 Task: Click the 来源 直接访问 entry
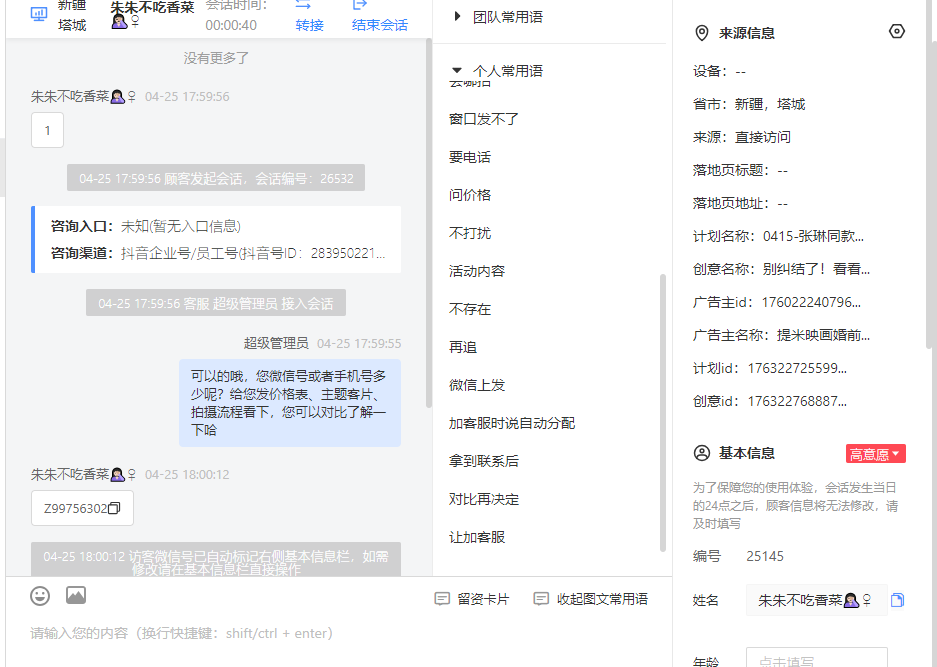(742, 137)
